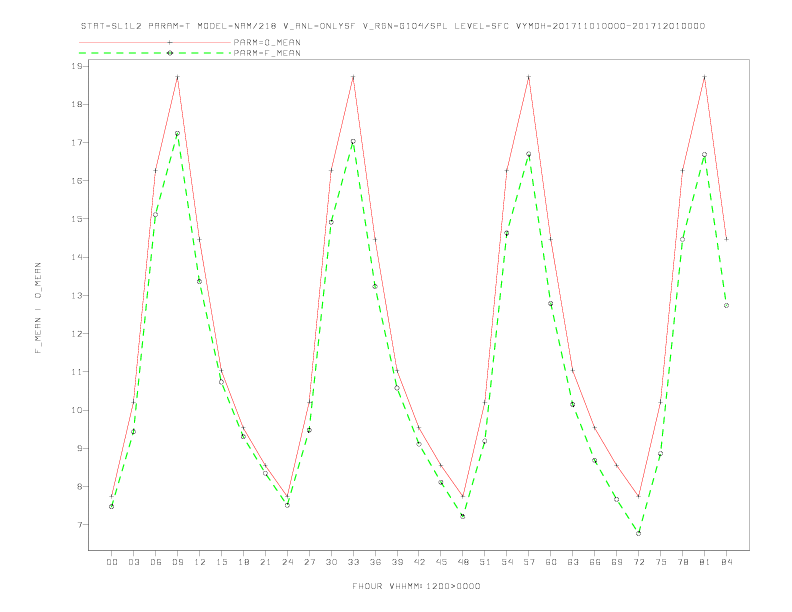
Task: Click the x-axis tick label 72
Action: click(638, 562)
